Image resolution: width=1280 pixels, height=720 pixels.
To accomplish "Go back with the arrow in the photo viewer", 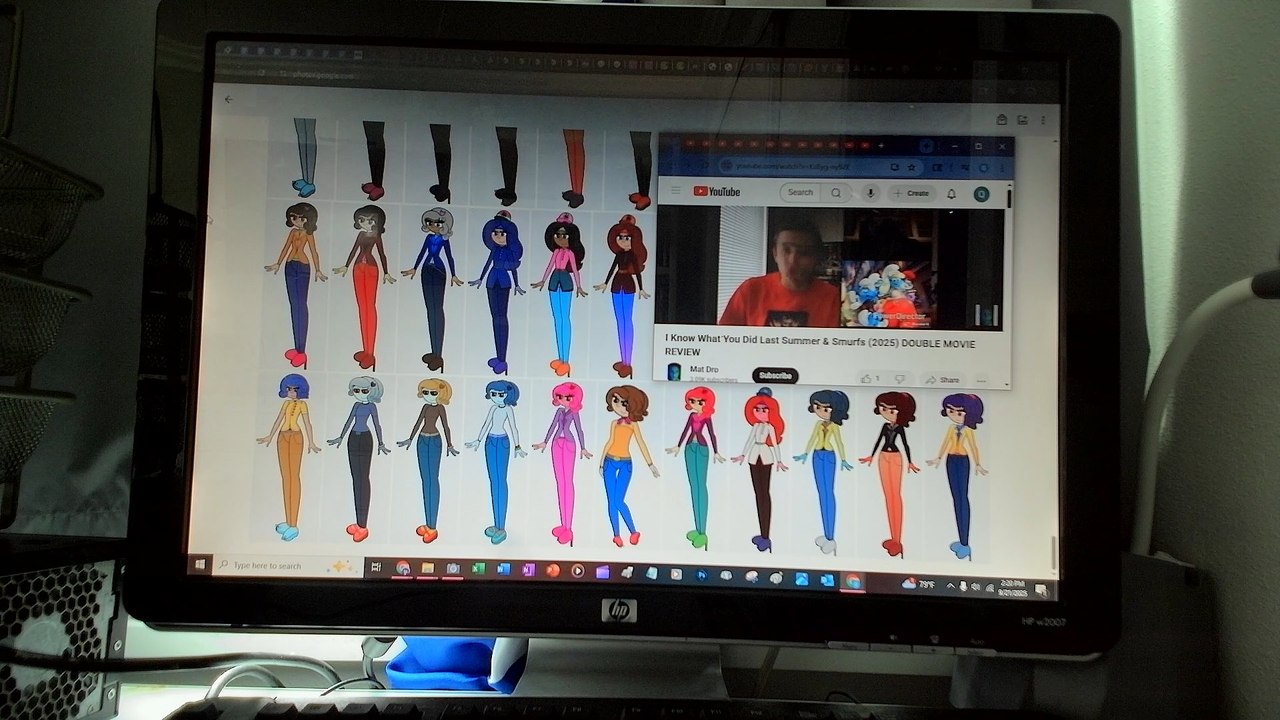I will click(x=228, y=99).
